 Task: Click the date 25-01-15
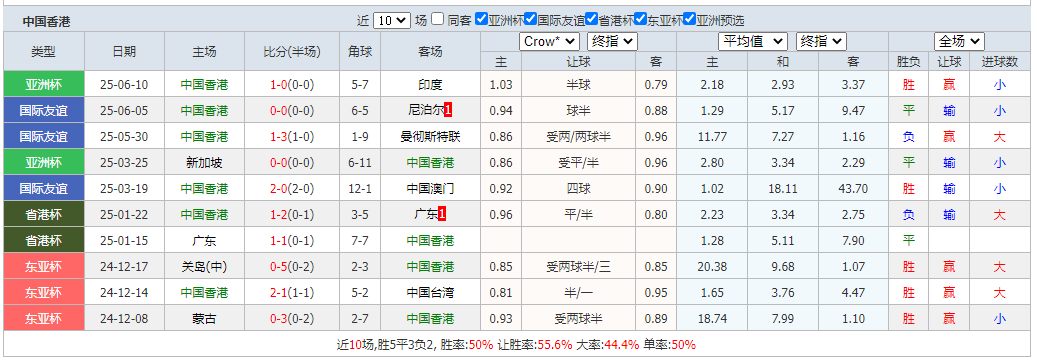[124, 241]
